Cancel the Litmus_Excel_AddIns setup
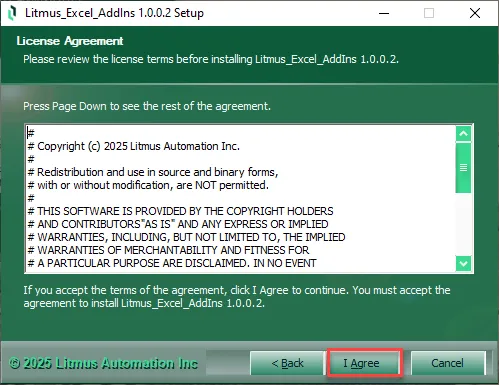 click(x=448, y=363)
